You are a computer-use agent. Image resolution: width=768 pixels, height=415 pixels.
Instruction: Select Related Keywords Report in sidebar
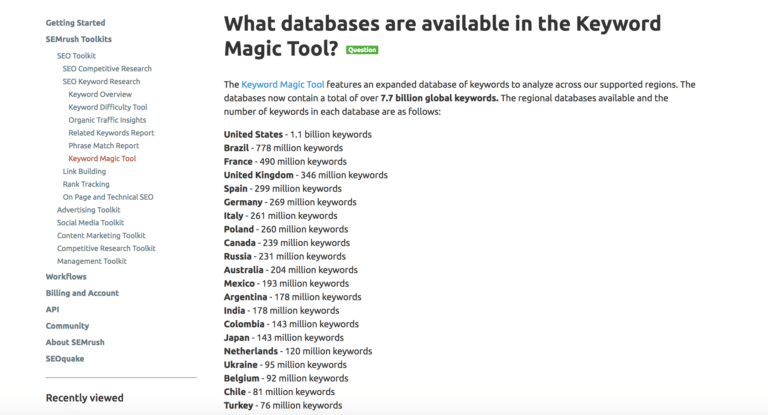click(x=111, y=133)
